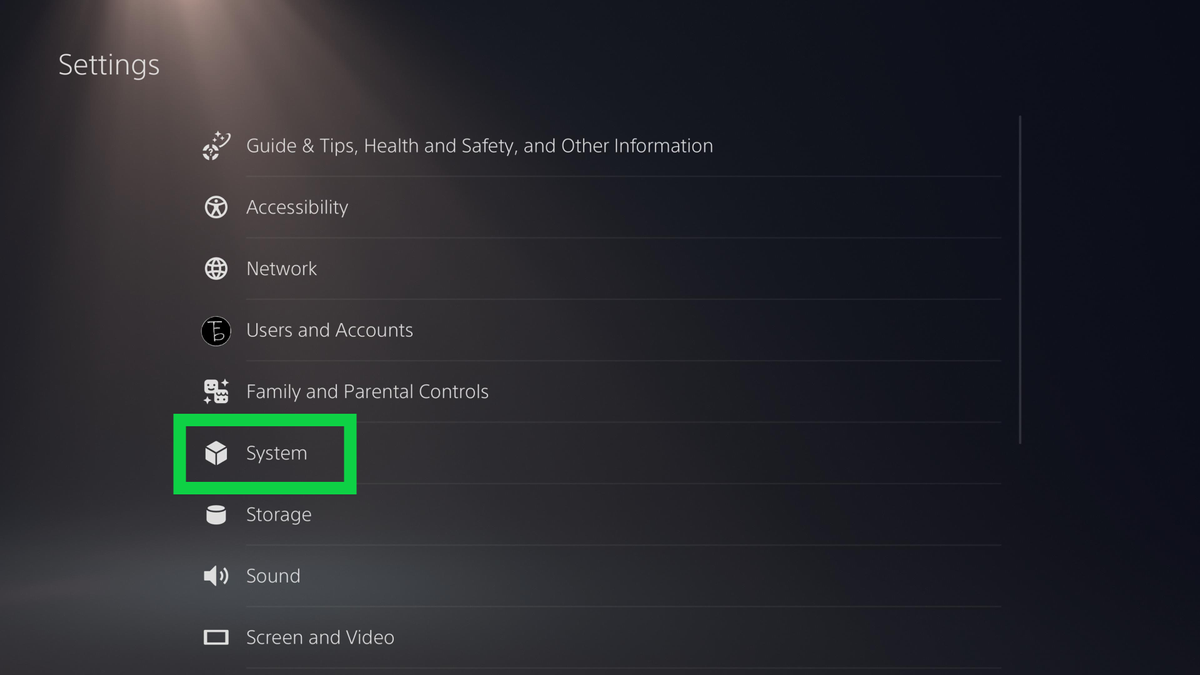Select Accessibility from the settings list
The image size is (1200, 675).
(x=297, y=207)
